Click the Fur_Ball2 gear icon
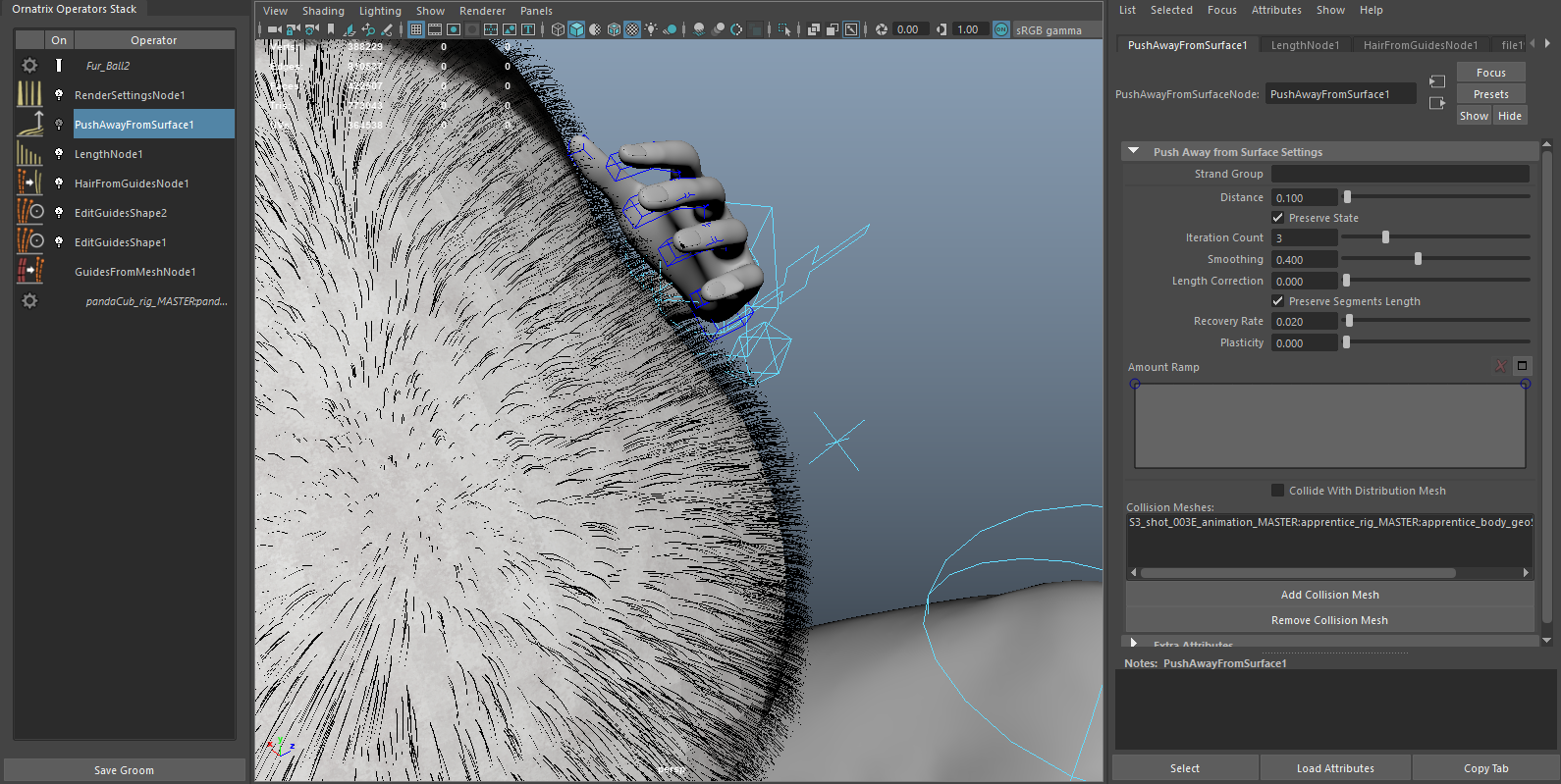The width and height of the screenshot is (1561, 784). (29, 66)
